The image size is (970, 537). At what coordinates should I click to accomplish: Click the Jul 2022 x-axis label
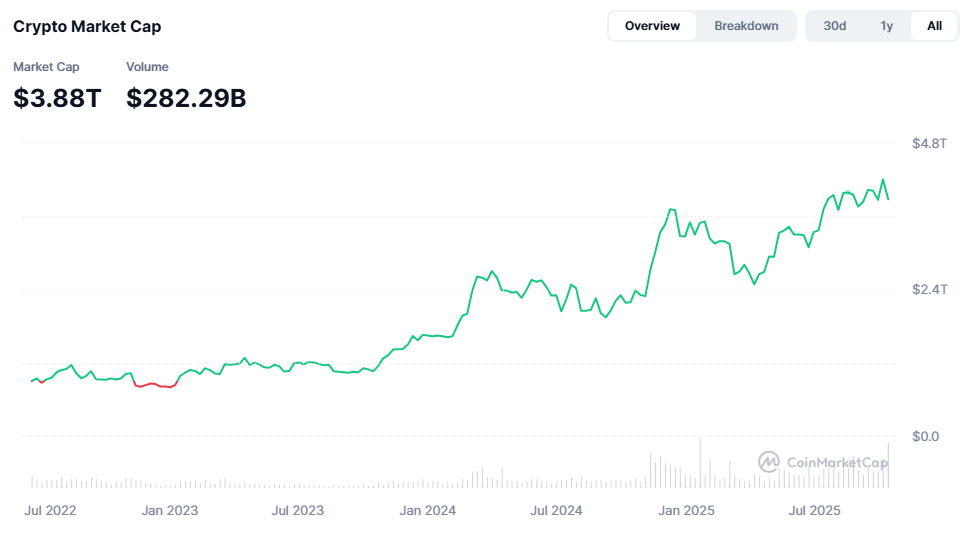(x=50, y=510)
